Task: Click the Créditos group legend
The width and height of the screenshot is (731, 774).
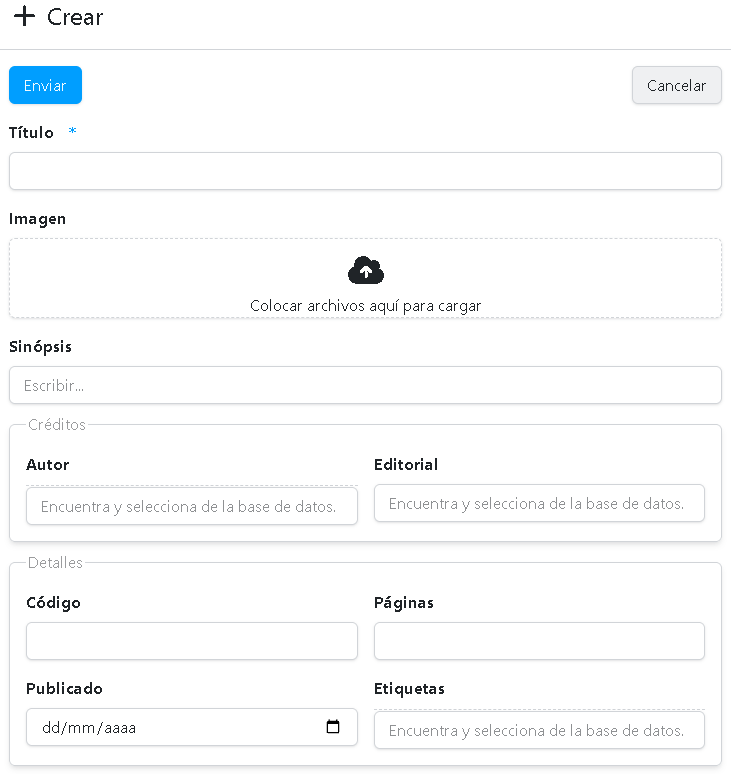Action: tap(57, 425)
